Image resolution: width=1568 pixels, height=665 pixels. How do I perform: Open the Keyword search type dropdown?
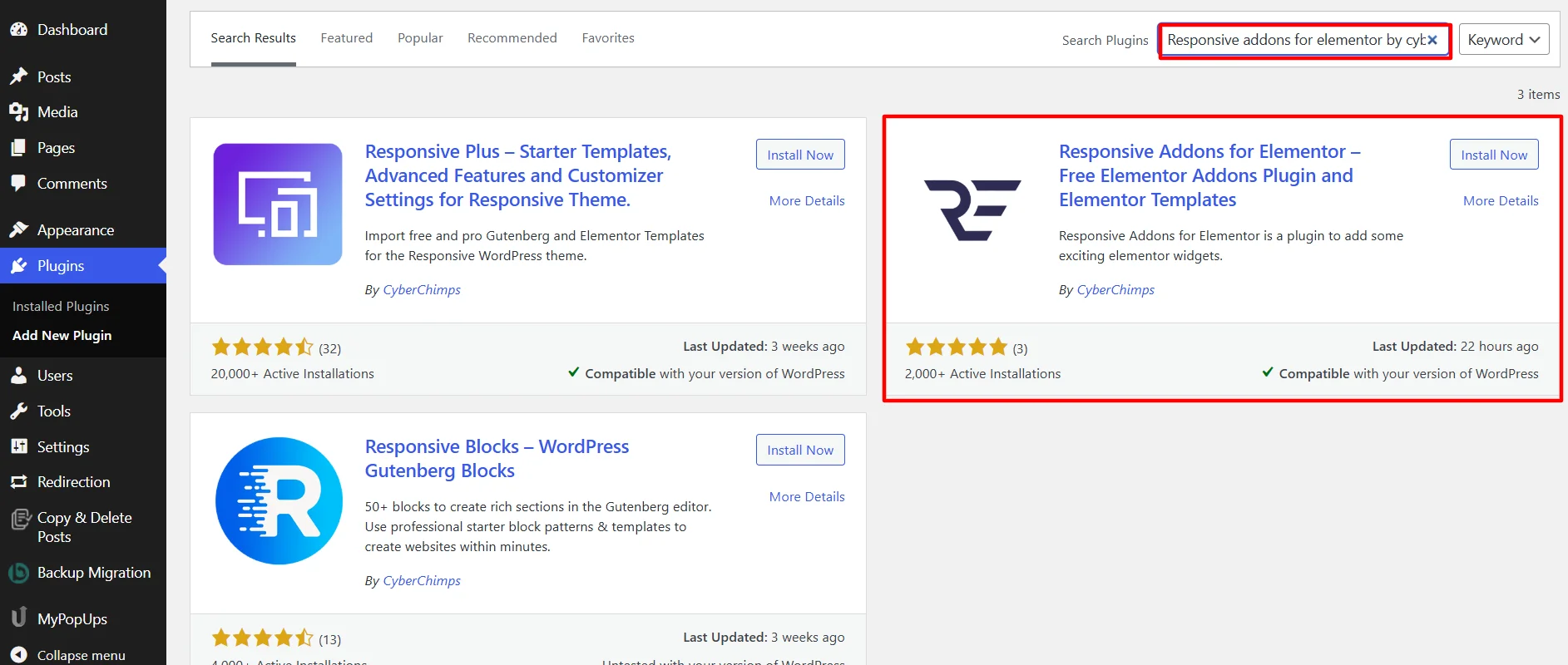[x=1504, y=40]
